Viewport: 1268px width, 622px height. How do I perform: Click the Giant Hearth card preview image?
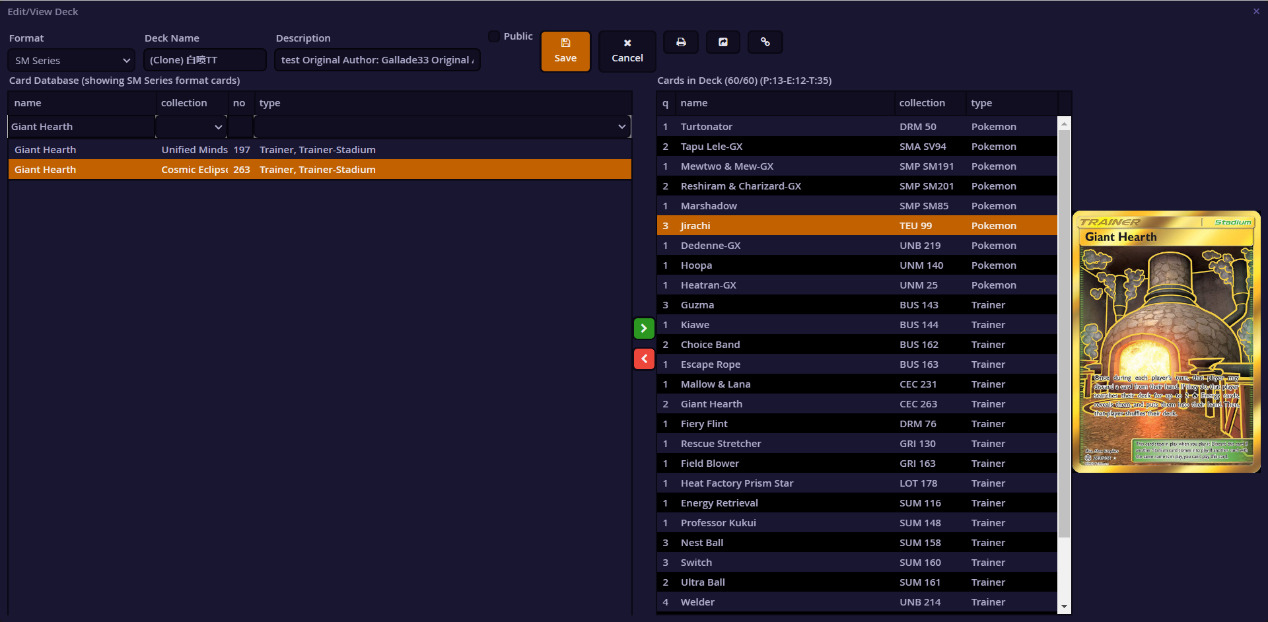point(1166,342)
